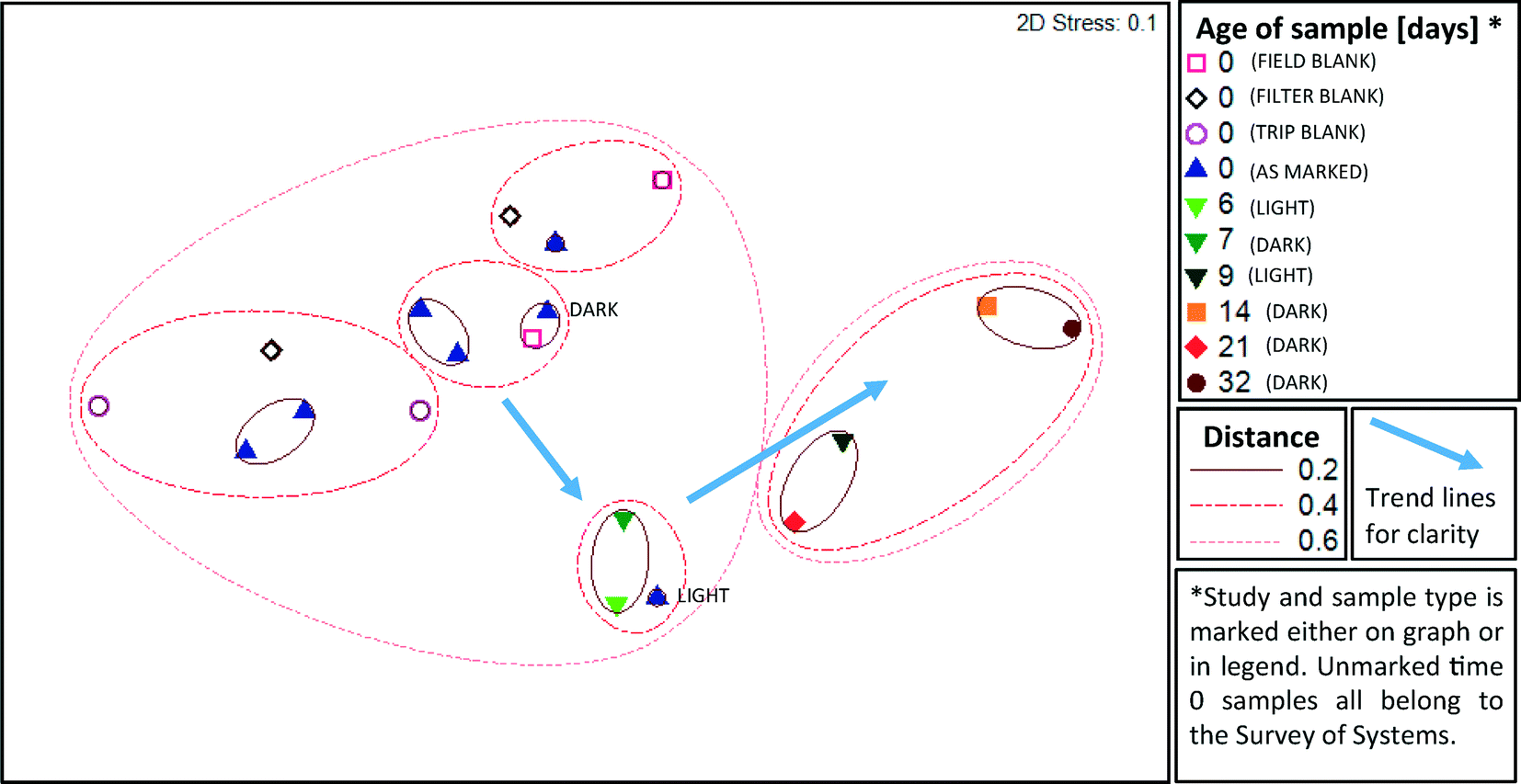
Task: Select the black diamond in the left cluster
Action: click(x=270, y=350)
